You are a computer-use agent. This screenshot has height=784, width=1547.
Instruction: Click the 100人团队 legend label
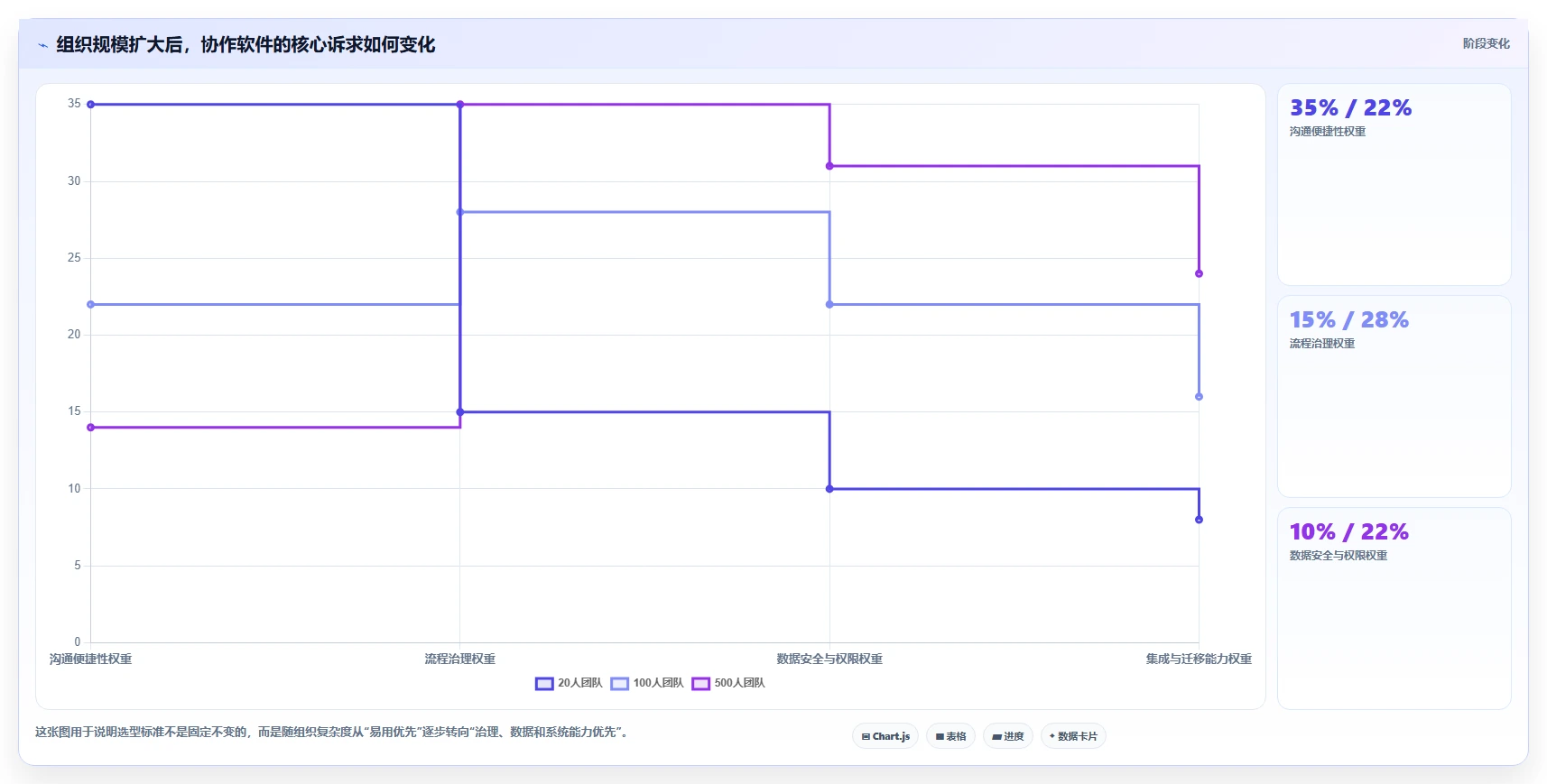pos(658,683)
